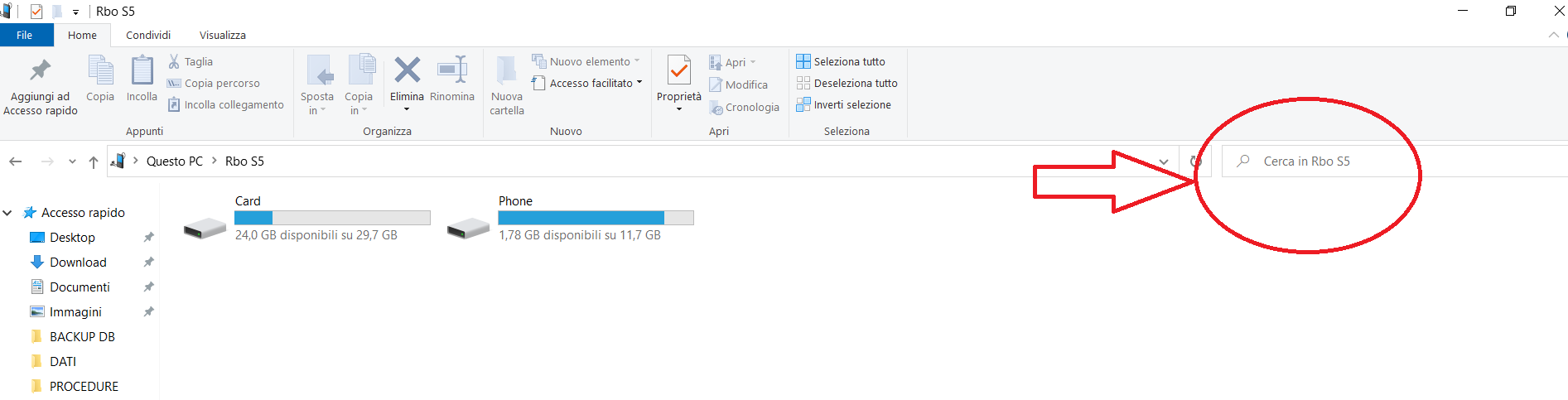Click the Elimina red X icon
Viewport: 1568px width, 400px height.
[x=407, y=70]
